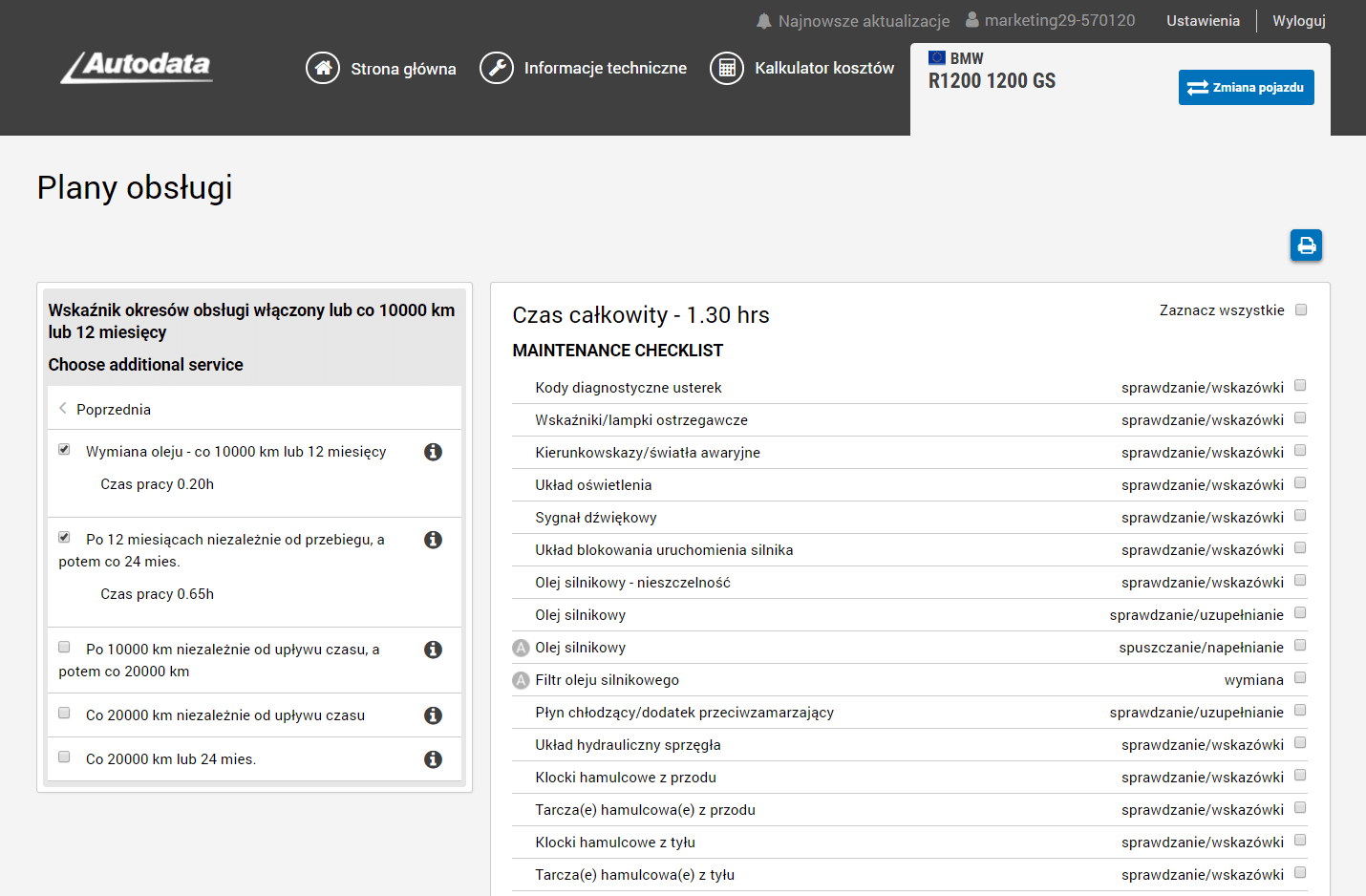
Task: Uncheck Po 12 miesiącach niezależnie od przebiegu
Action: click(64, 537)
